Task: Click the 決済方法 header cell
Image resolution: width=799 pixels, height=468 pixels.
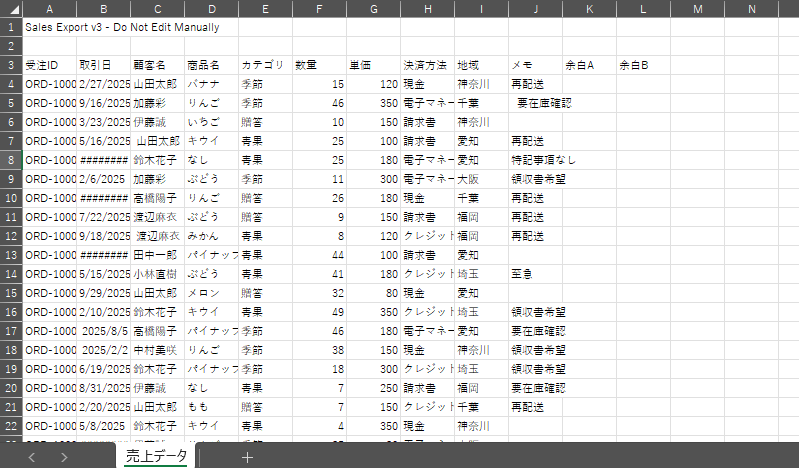Action: point(427,65)
